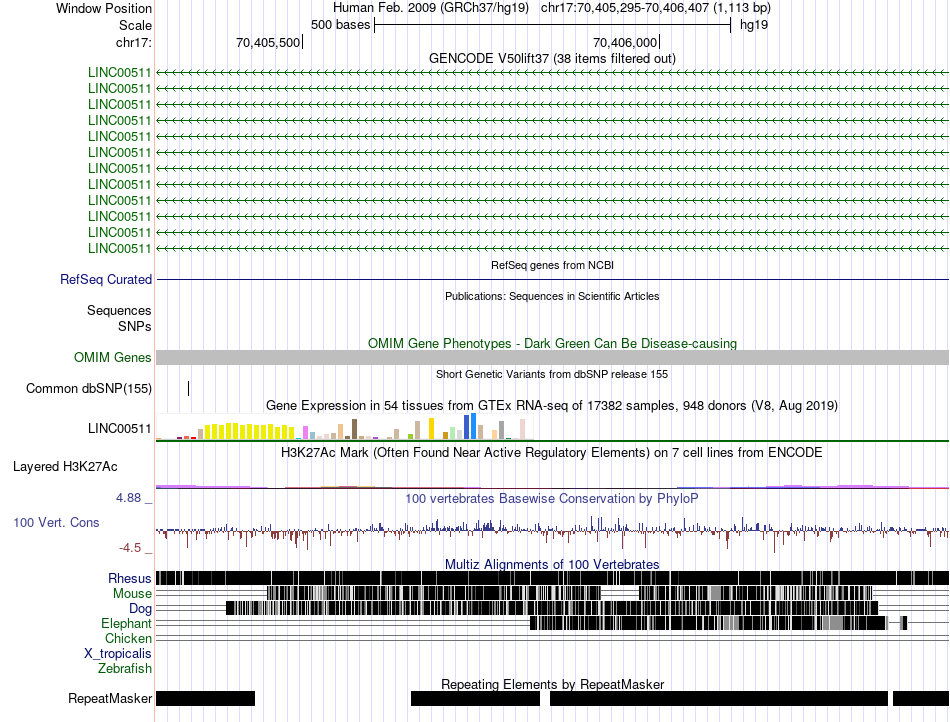Click the leftmost RepeatMasker black block
This screenshot has height=722, width=950.
(x=205, y=698)
